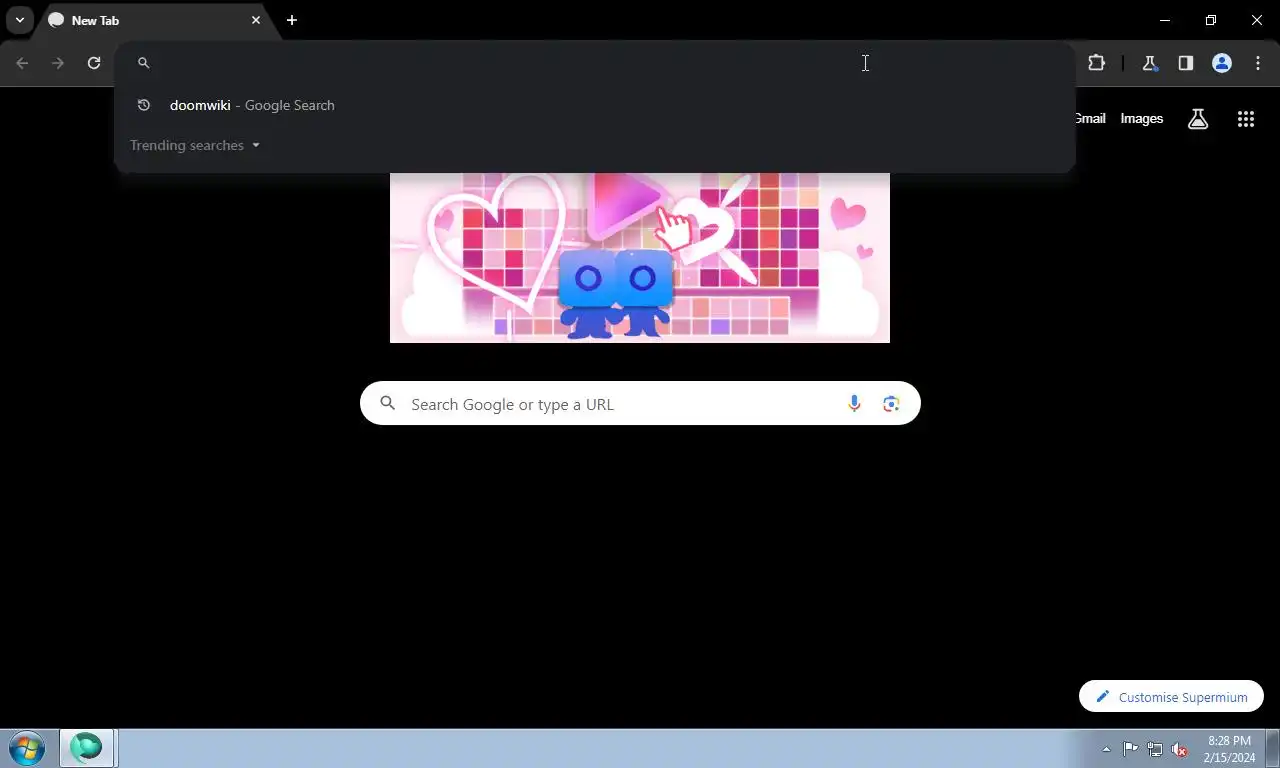Open the network status tray icon
1280x768 pixels.
1155,749
